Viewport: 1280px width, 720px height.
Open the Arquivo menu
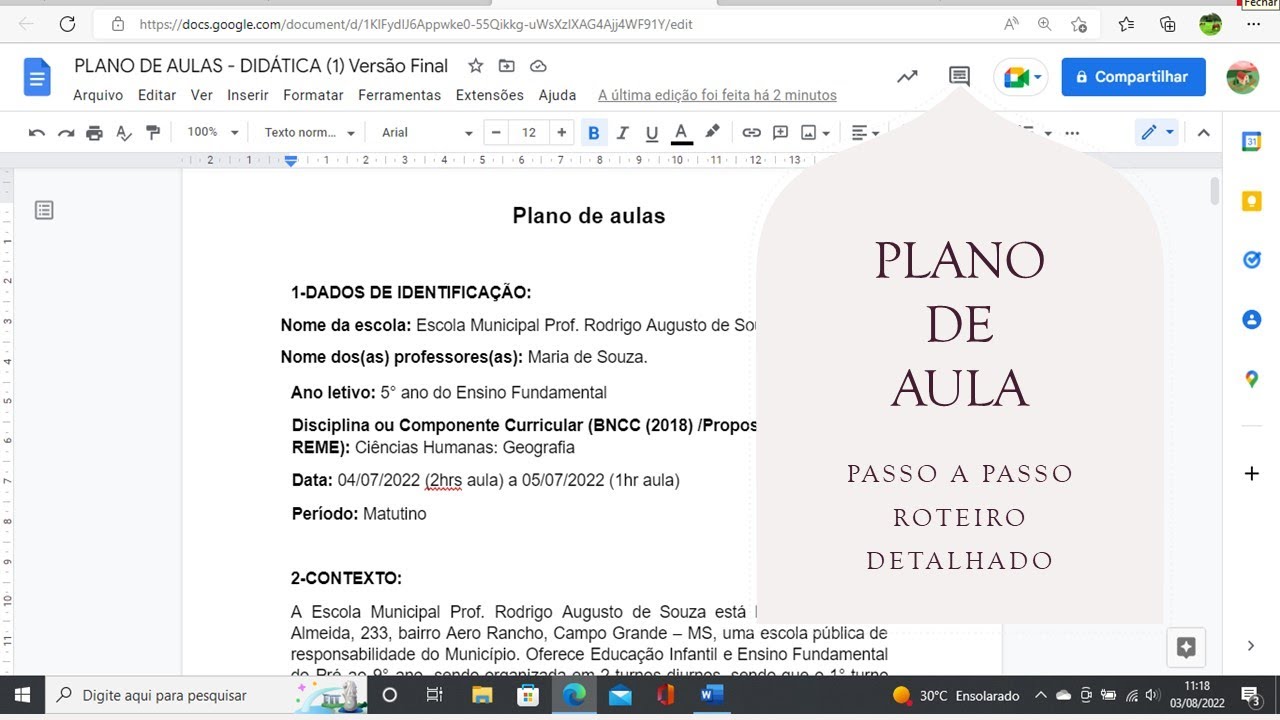point(98,95)
